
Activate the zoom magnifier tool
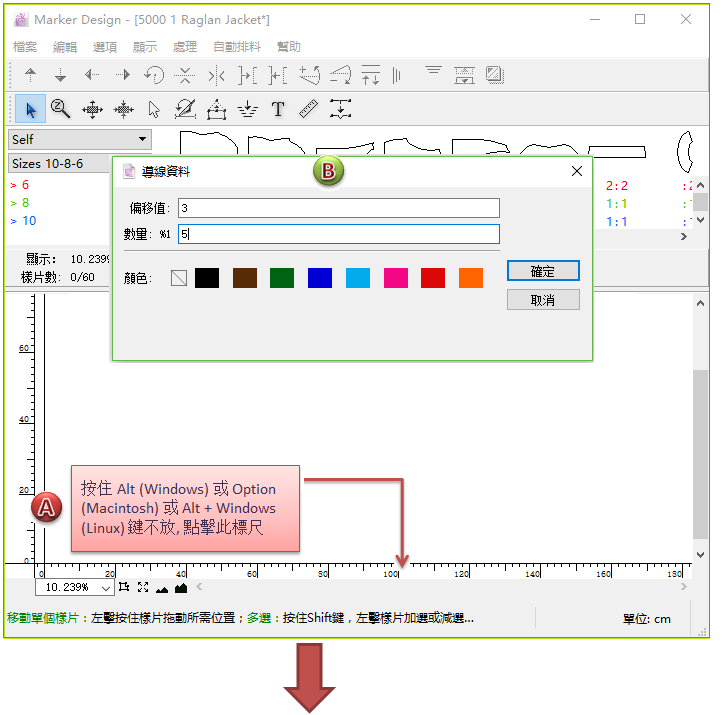[61, 109]
